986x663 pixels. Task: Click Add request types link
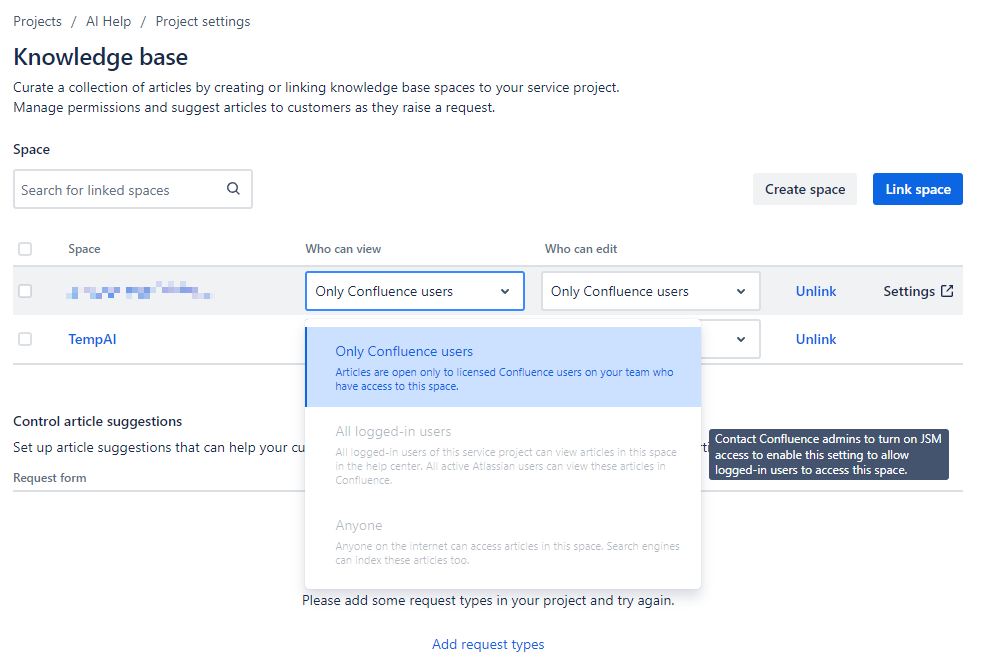pos(488,644)
